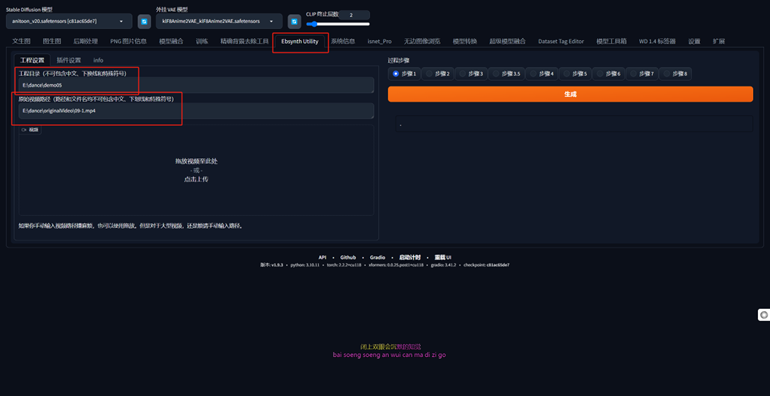Switch to the Ebsynth Utility tab
Screen dimensions: 770x396
click(300, 41)
